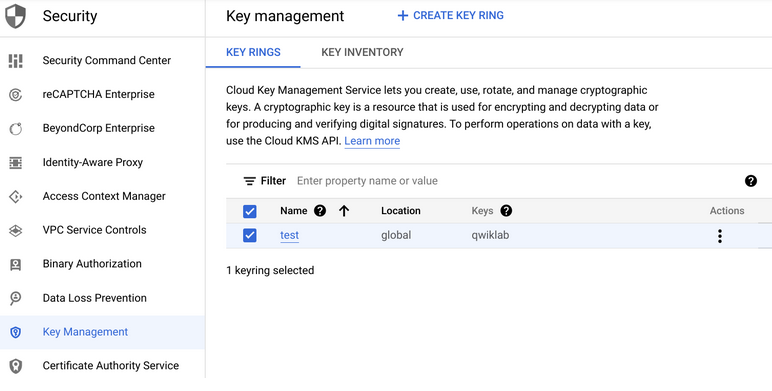
Task: Open Security Command Center icon
Action: [16, 61]
